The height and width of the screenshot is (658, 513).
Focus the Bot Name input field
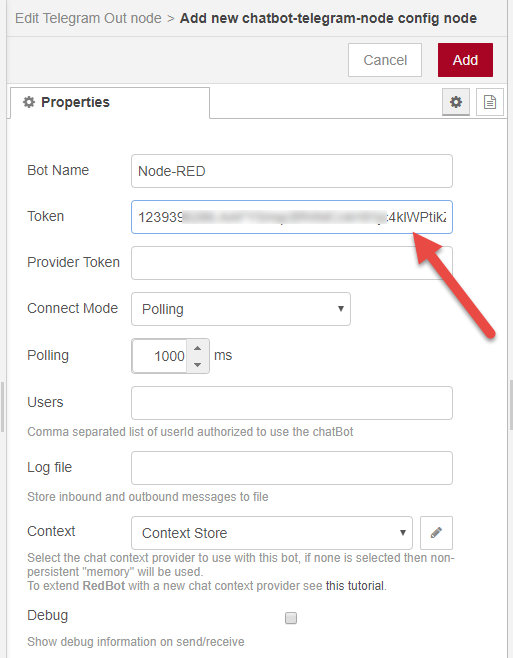click(292, 171)
